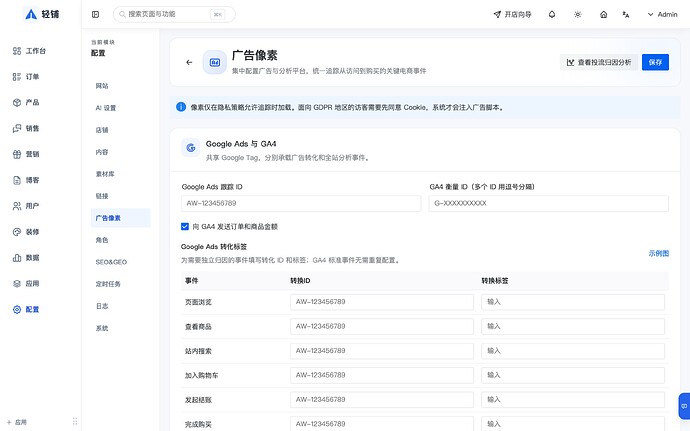Focus 转换标签 field for 查看商品

point(573,327)
